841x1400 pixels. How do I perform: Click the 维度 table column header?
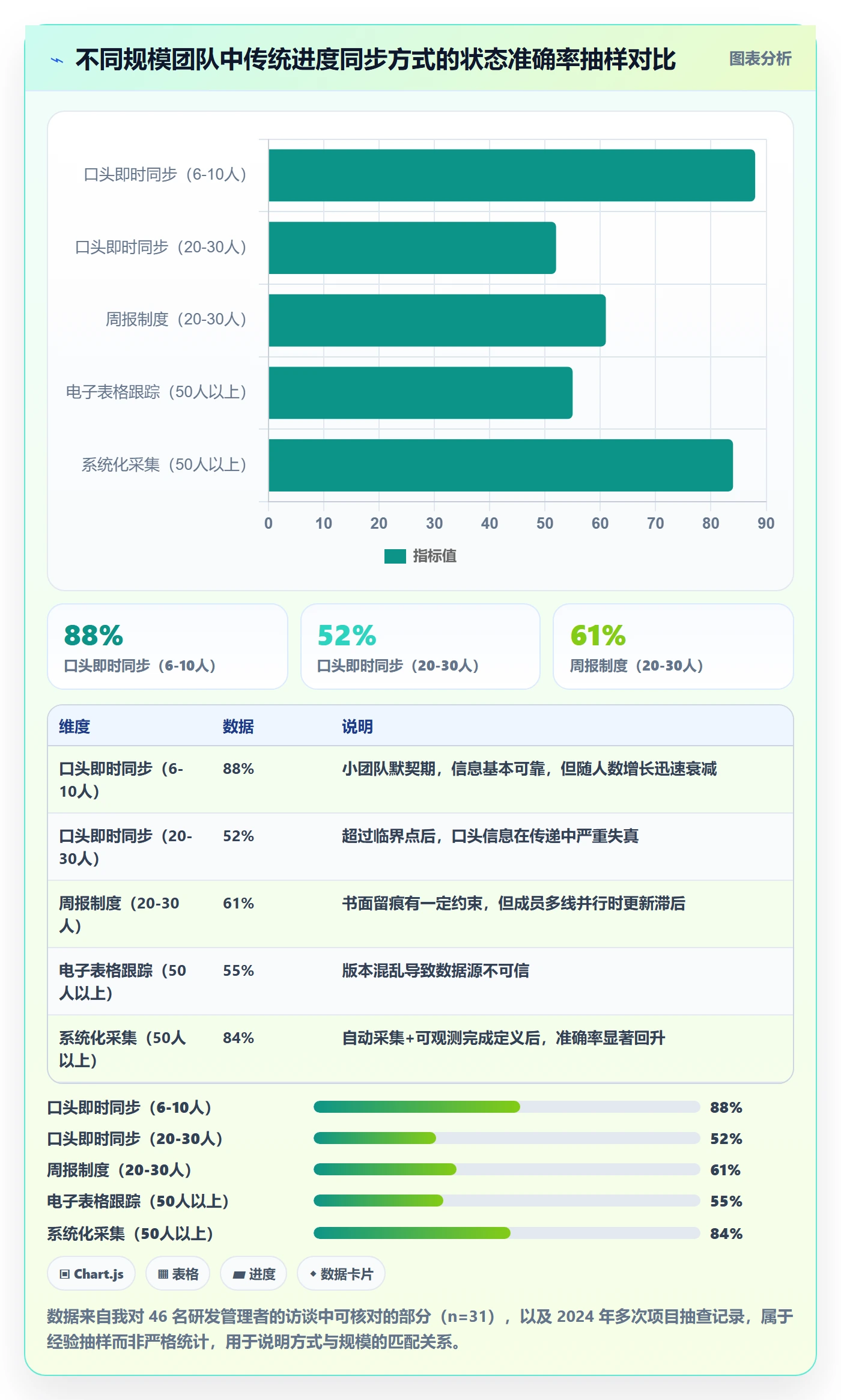pyautogui.click(x=74, y=726)
